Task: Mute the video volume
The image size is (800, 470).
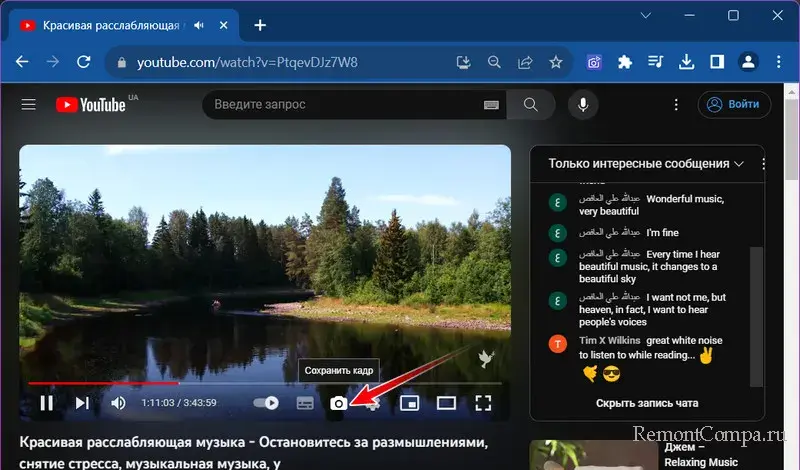Action: (118, 403)
